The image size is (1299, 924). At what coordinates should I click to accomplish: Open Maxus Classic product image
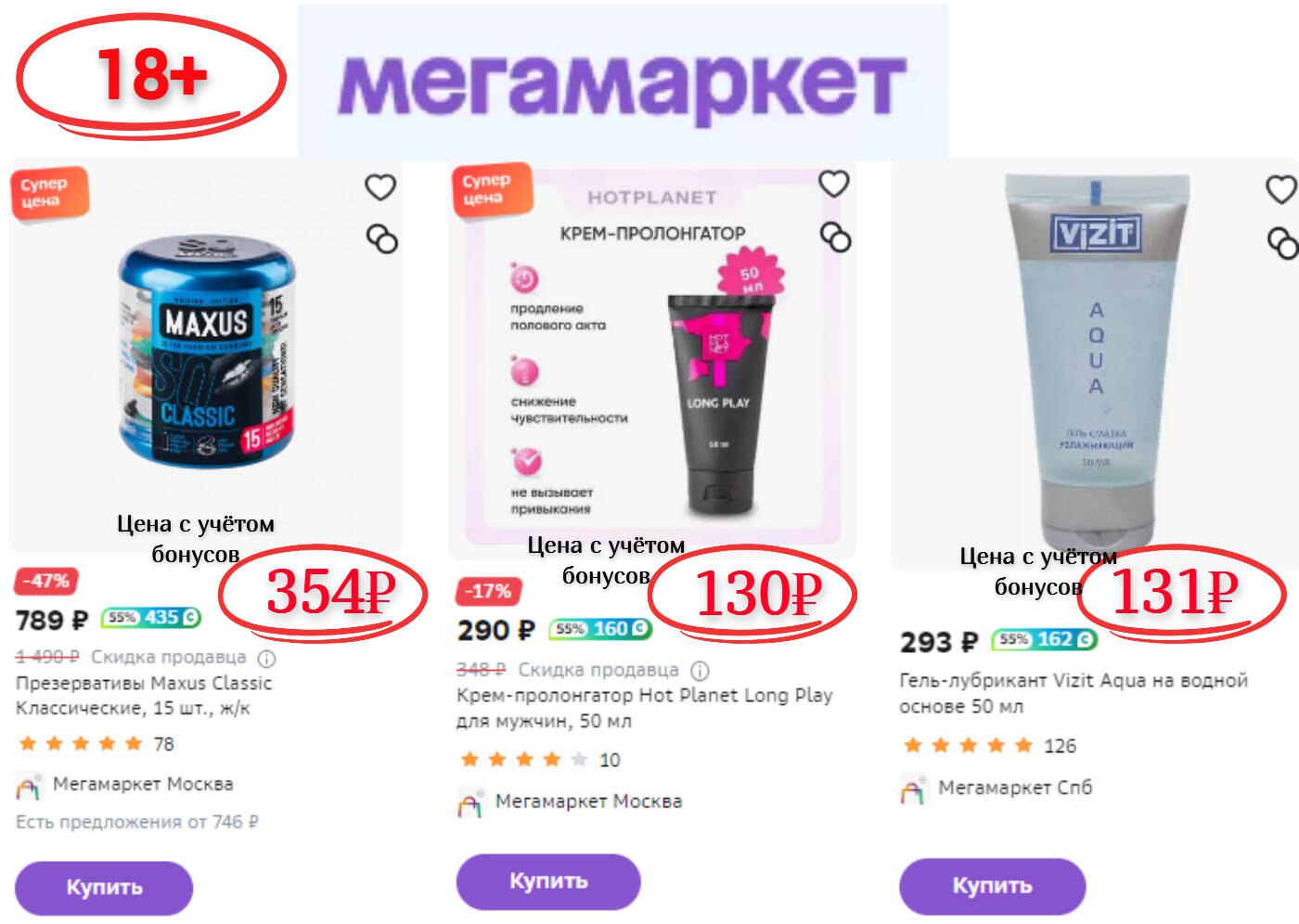pos(206,351)
